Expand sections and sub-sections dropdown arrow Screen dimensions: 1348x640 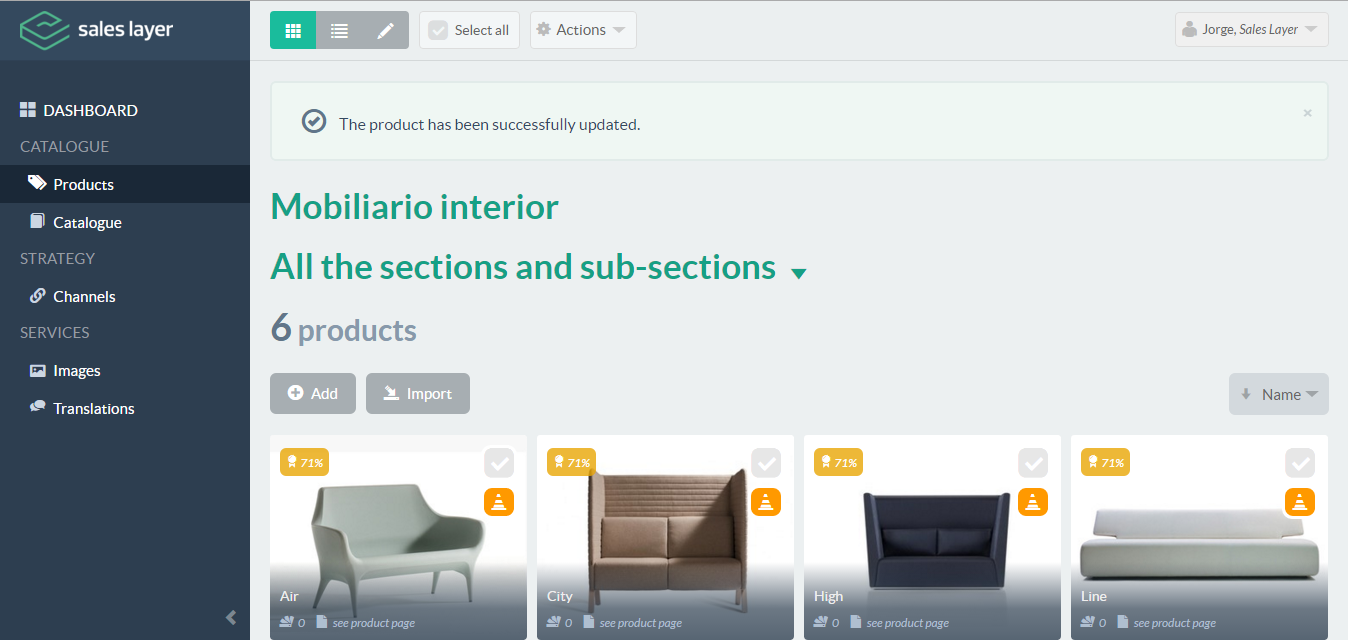pos(798,273)
